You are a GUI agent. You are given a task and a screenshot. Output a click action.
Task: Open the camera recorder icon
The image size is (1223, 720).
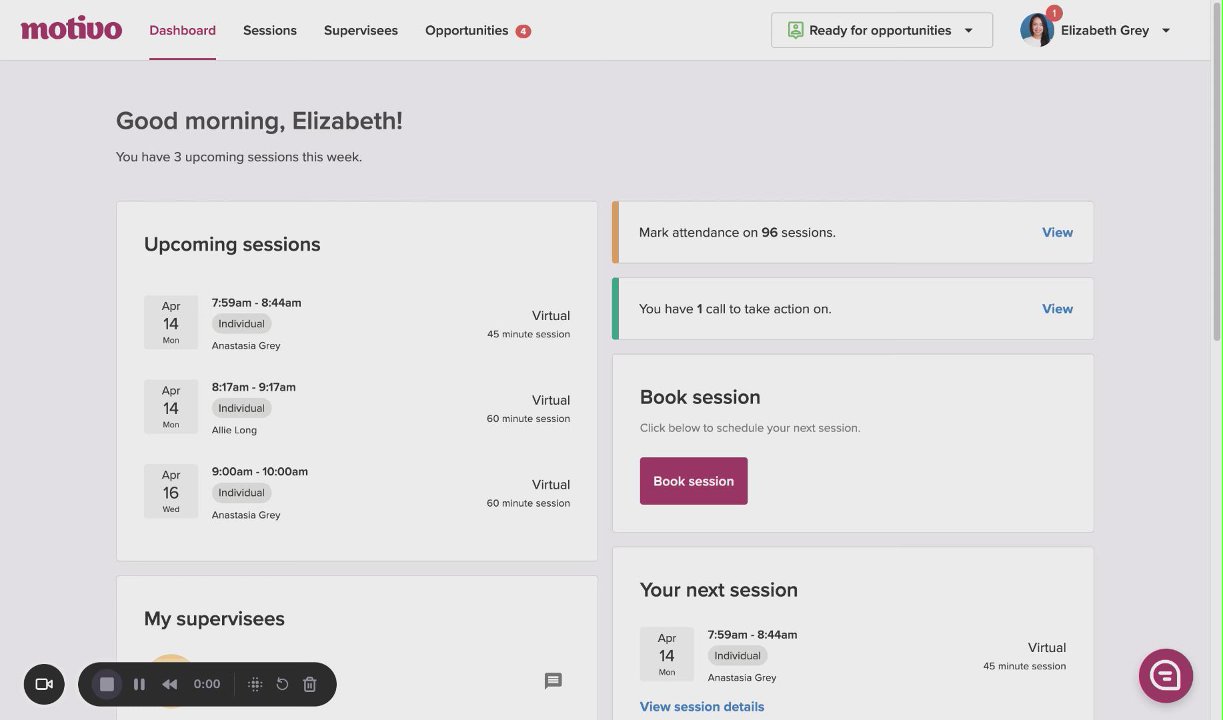point(44,684)
